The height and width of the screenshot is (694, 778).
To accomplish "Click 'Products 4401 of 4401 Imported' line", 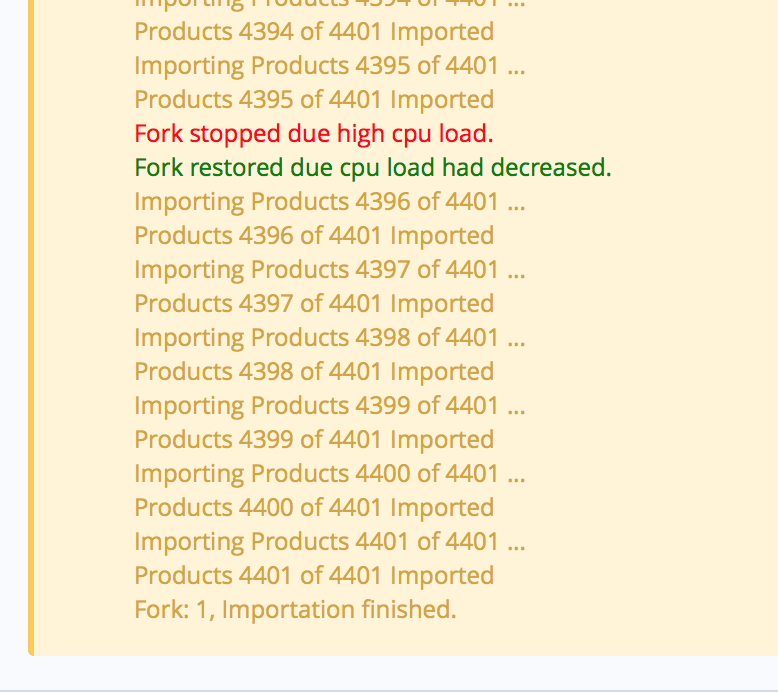I will 314,576.
